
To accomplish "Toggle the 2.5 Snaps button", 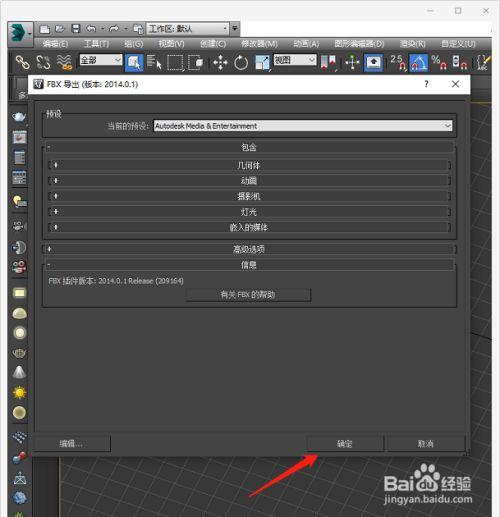I will tap(398, 62).
